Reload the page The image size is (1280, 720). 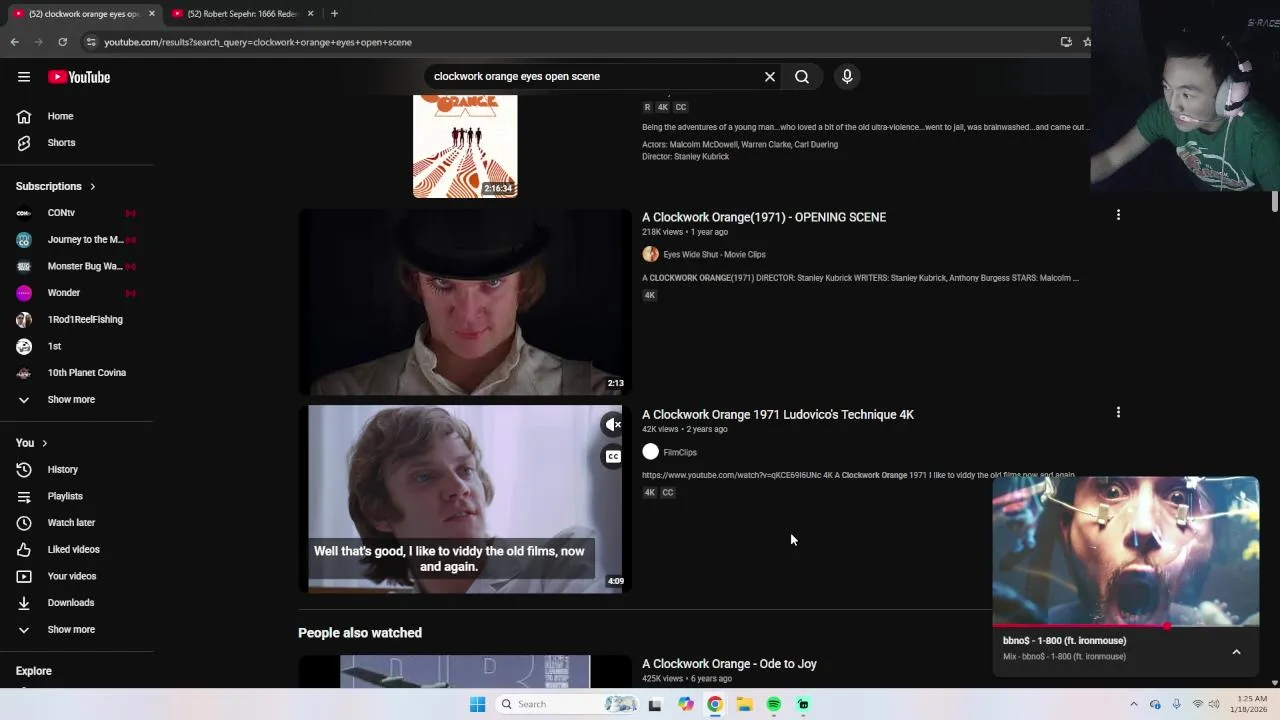coord(62,42)
